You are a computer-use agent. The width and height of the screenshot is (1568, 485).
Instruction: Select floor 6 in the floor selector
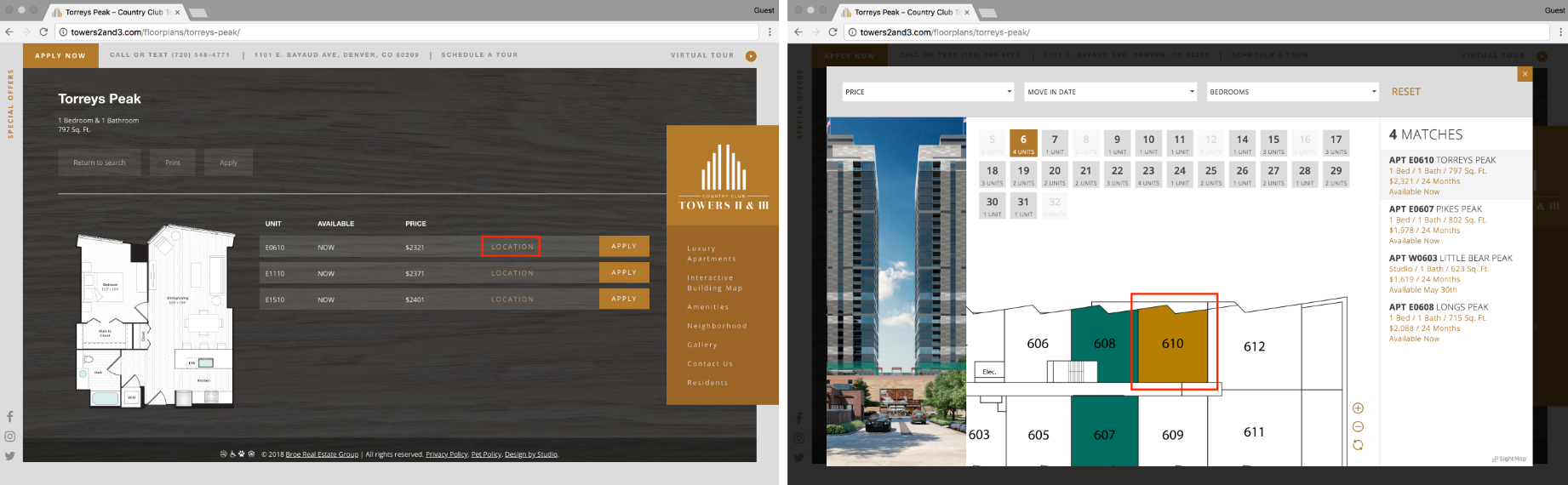1023,144
